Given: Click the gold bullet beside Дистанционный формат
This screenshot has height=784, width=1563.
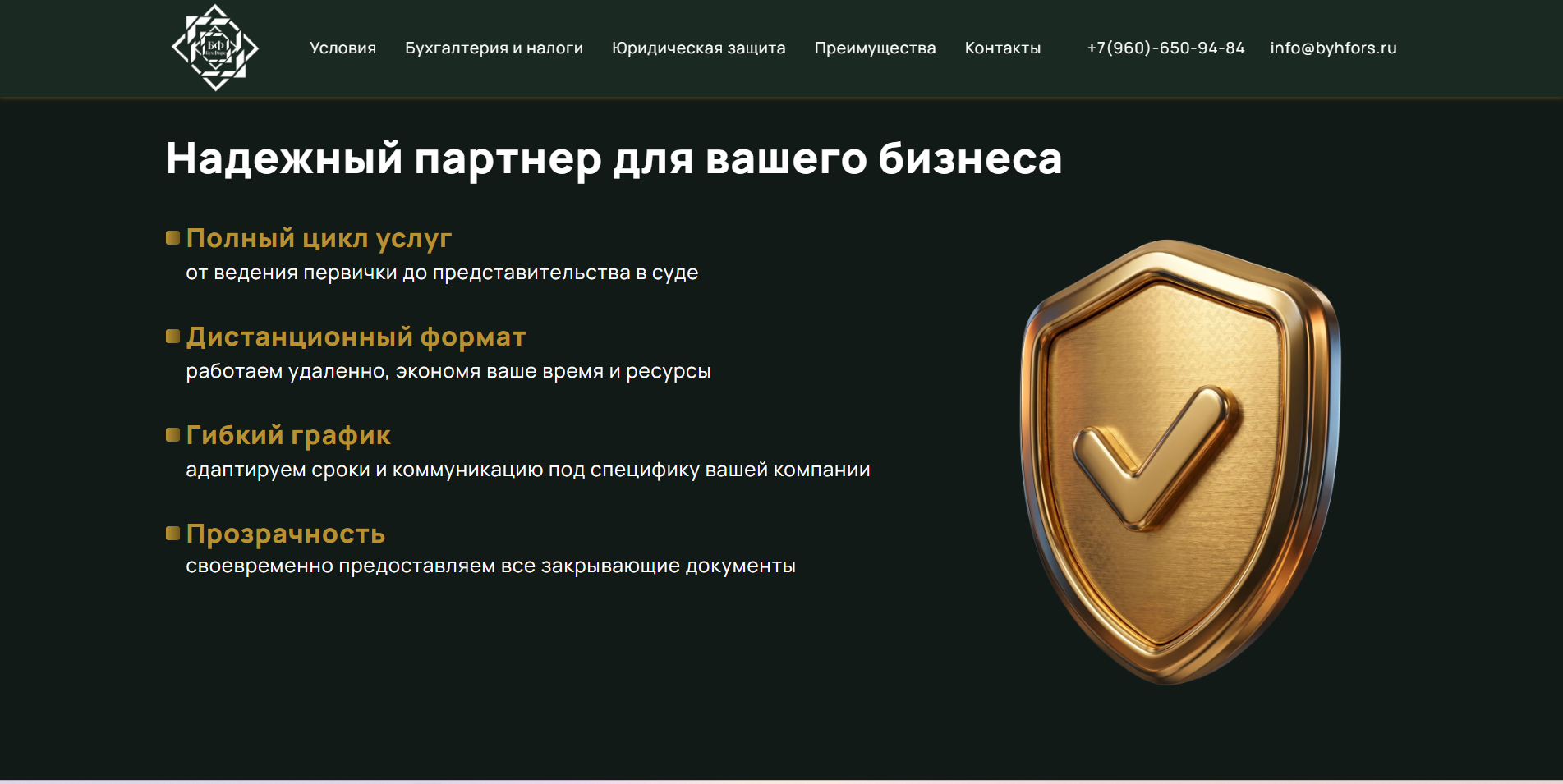Looking at the screenshot, I should click(x=172, y=336).
